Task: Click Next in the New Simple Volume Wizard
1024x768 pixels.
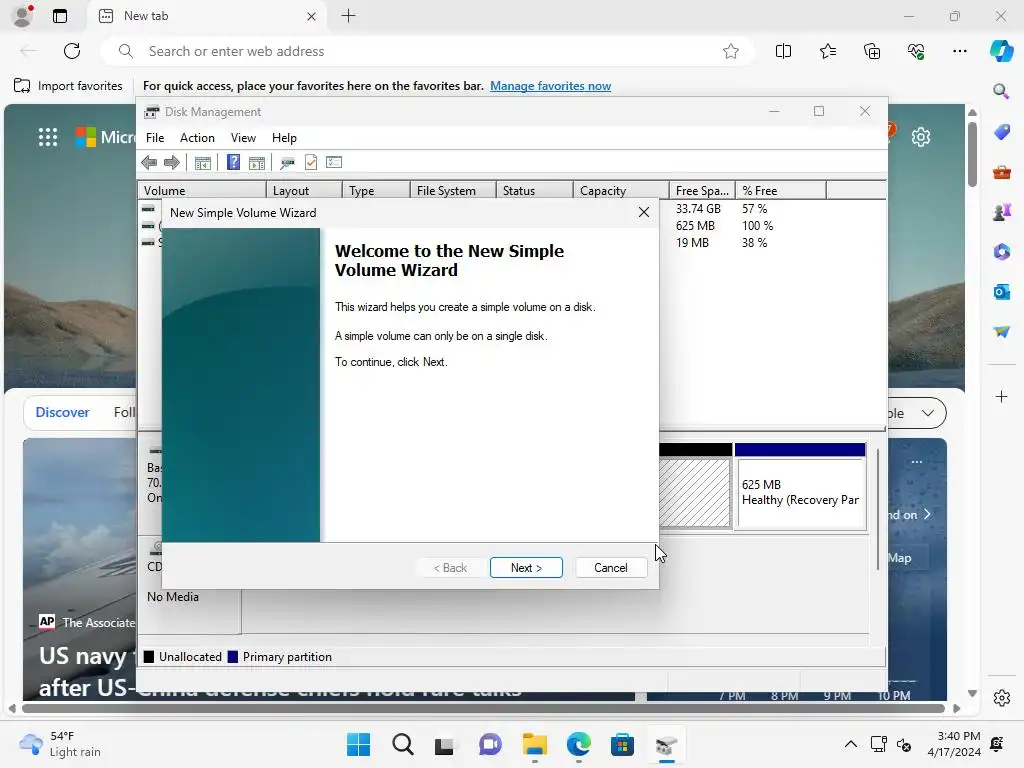Action: 526,568
